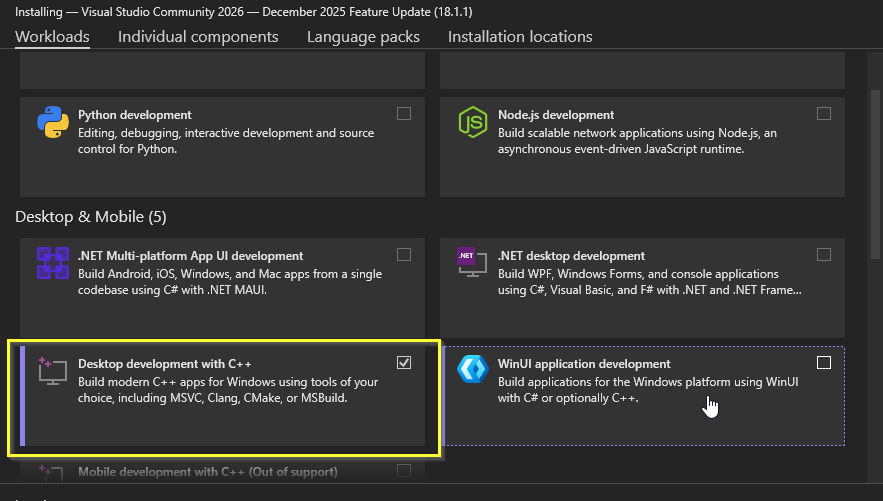This screenshot has height=501, width=883.
Task: Click the Node.js development hexagon icon
Action: coord(471,122)
